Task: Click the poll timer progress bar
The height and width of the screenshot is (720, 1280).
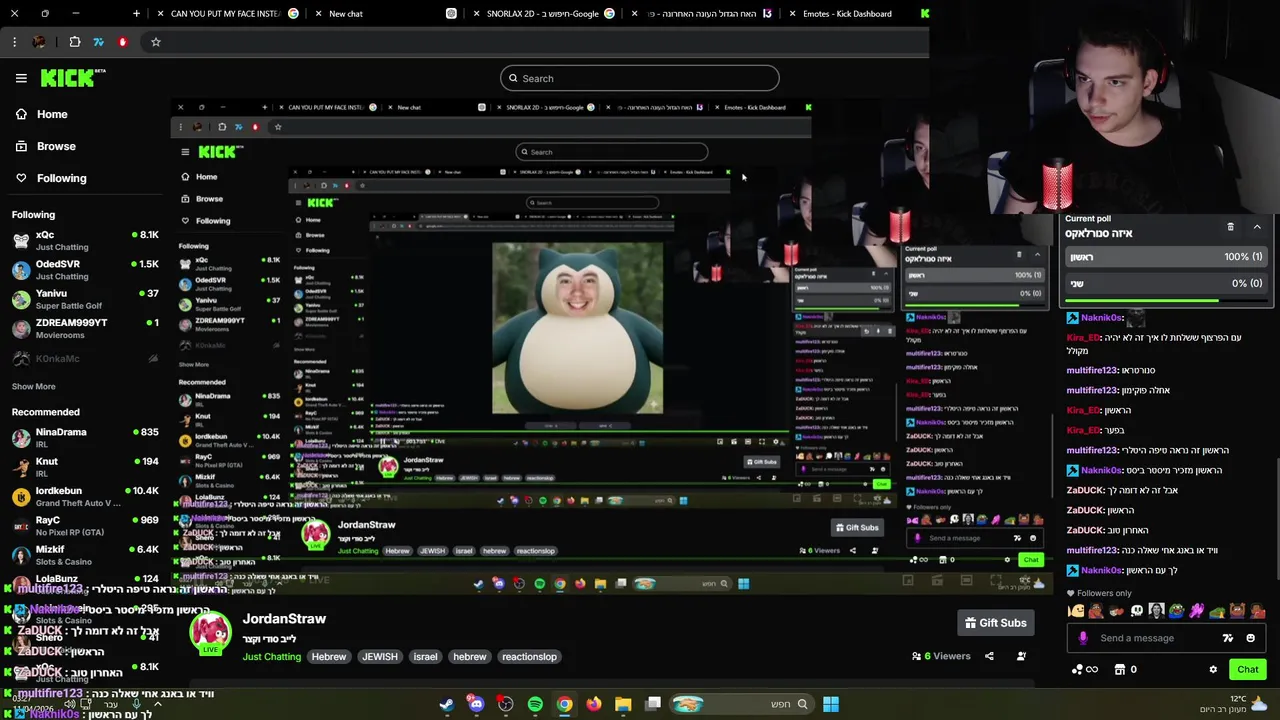Action: click(x=1165, y=300)
